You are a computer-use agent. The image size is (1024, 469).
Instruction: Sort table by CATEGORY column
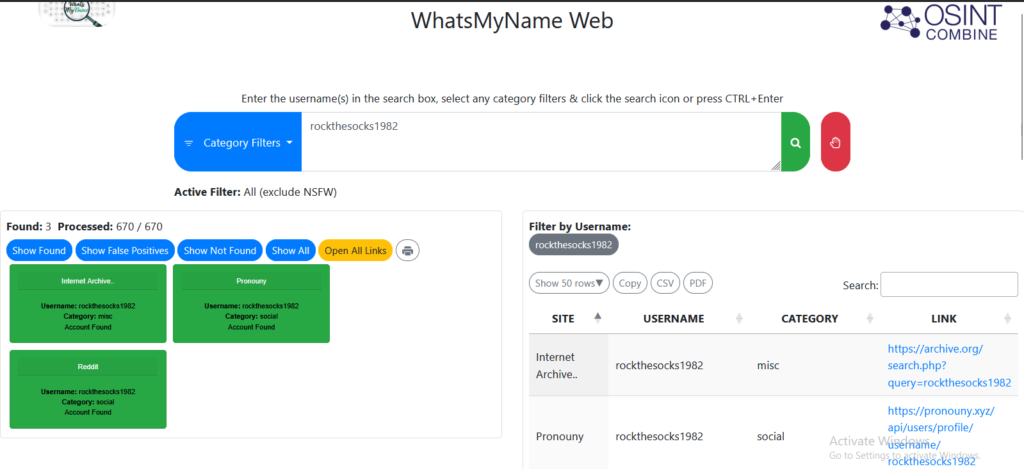click(814, 319)
